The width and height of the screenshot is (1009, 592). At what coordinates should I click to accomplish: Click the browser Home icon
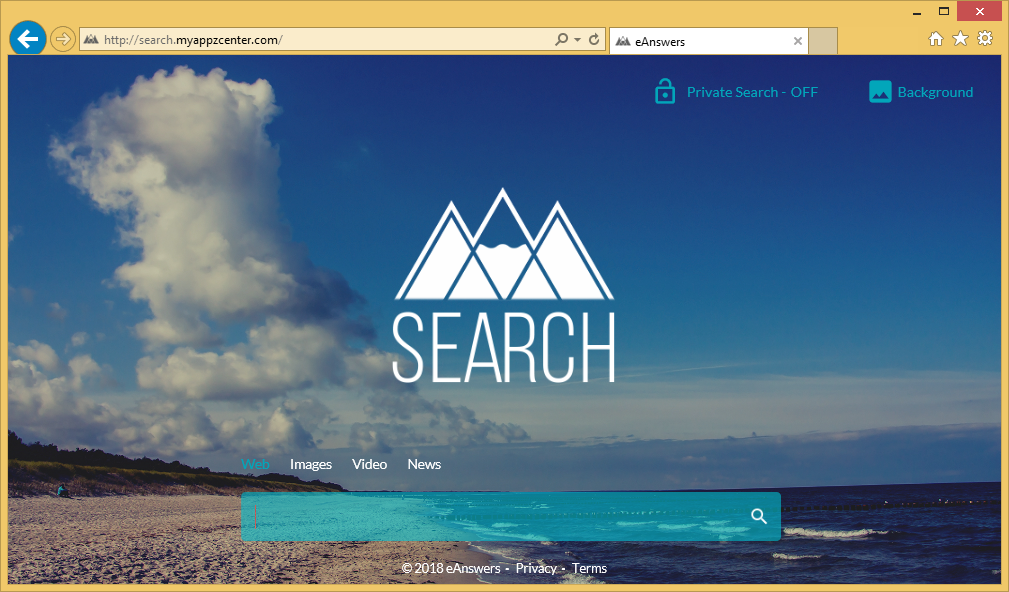936,39
